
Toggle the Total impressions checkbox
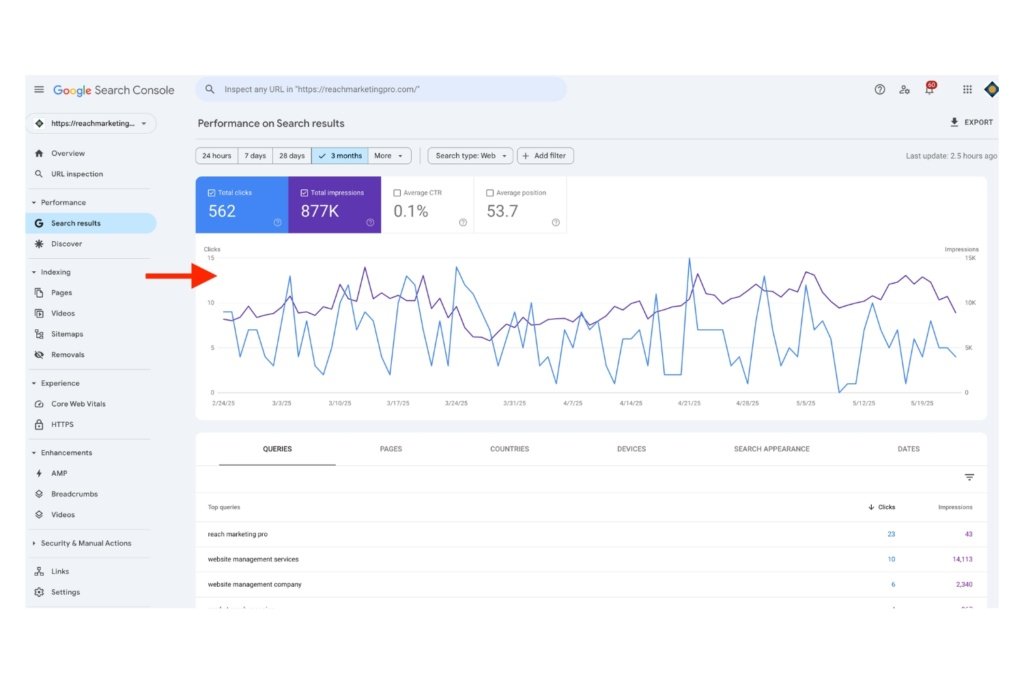click(x=304, y=193)
